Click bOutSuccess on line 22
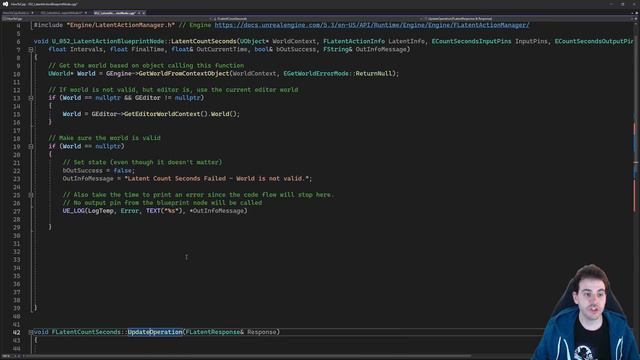 pos(82,171)
